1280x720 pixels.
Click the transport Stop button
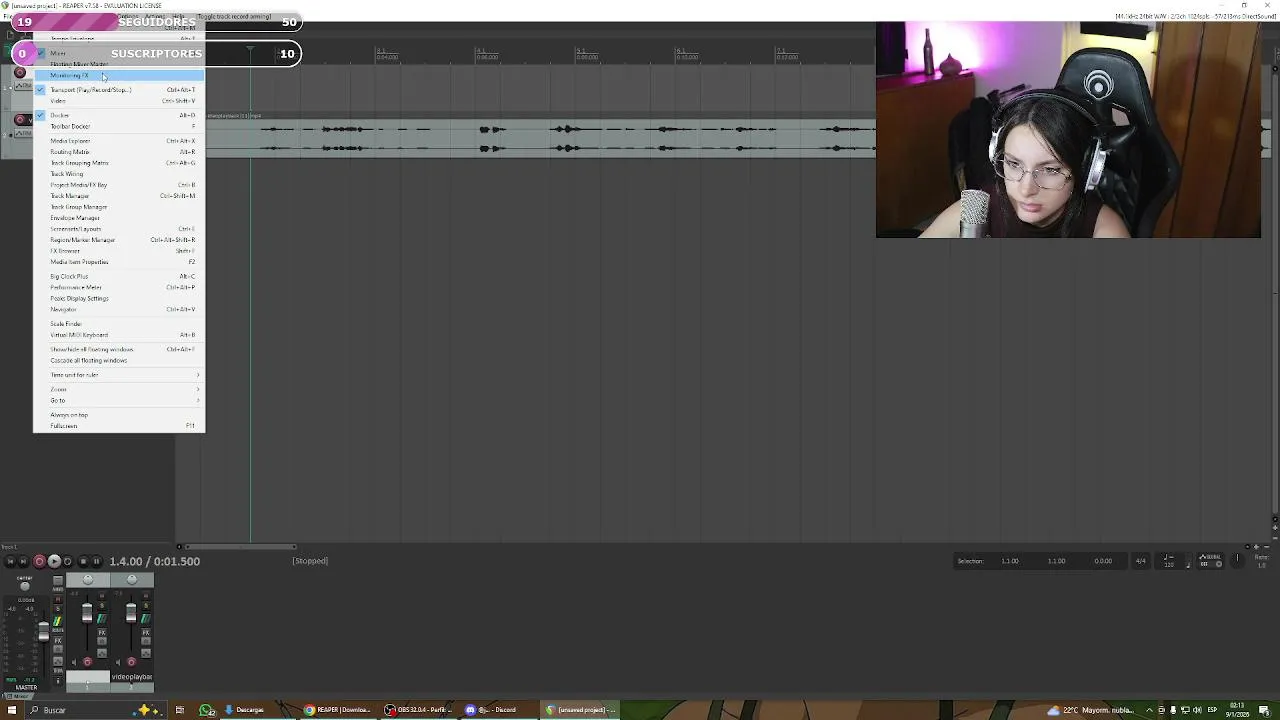tap(83, 561)
